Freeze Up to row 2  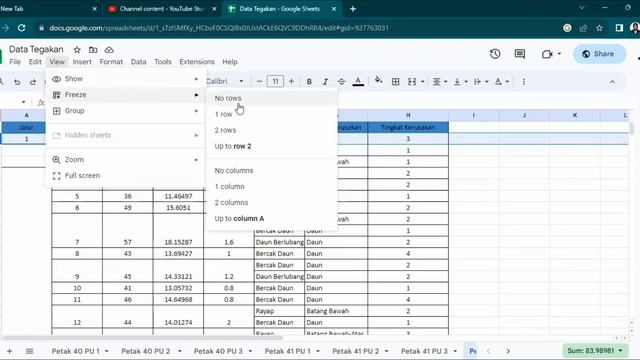[x=272, y=146]
